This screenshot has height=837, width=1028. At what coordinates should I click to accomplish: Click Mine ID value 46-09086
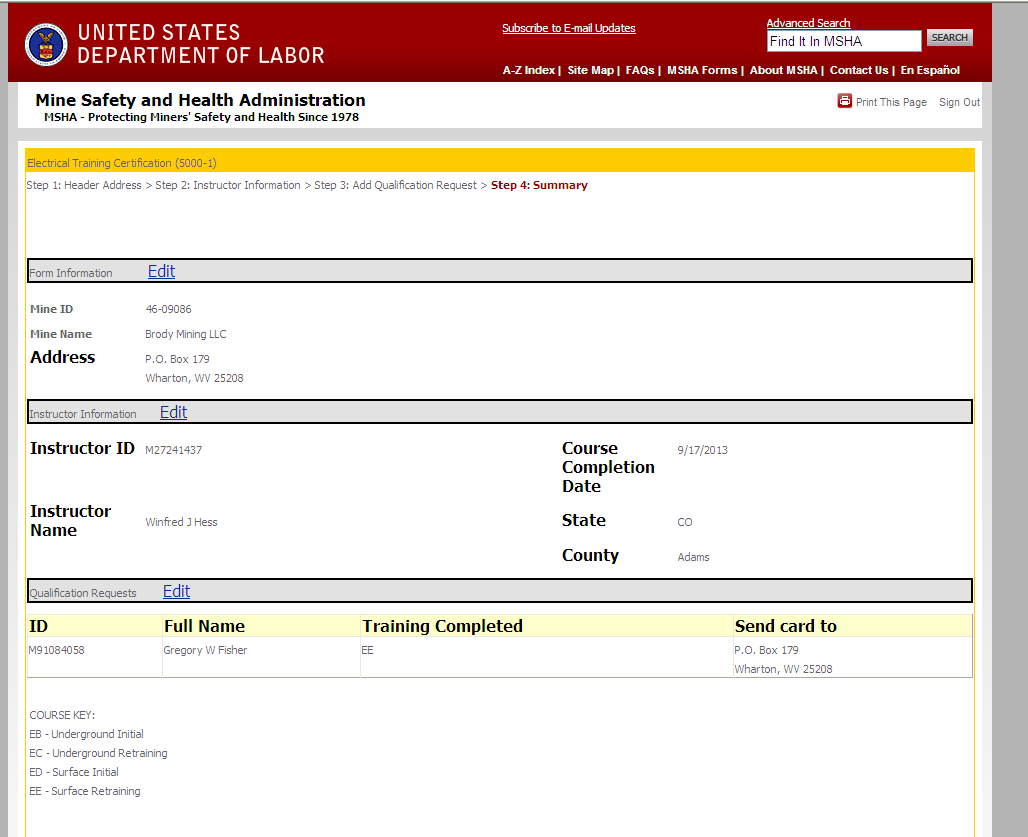168,309
